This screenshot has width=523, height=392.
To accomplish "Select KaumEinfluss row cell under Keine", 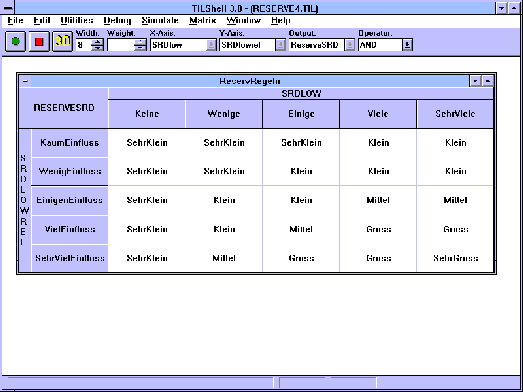I will pyautogui.click(x=147, y=143).
